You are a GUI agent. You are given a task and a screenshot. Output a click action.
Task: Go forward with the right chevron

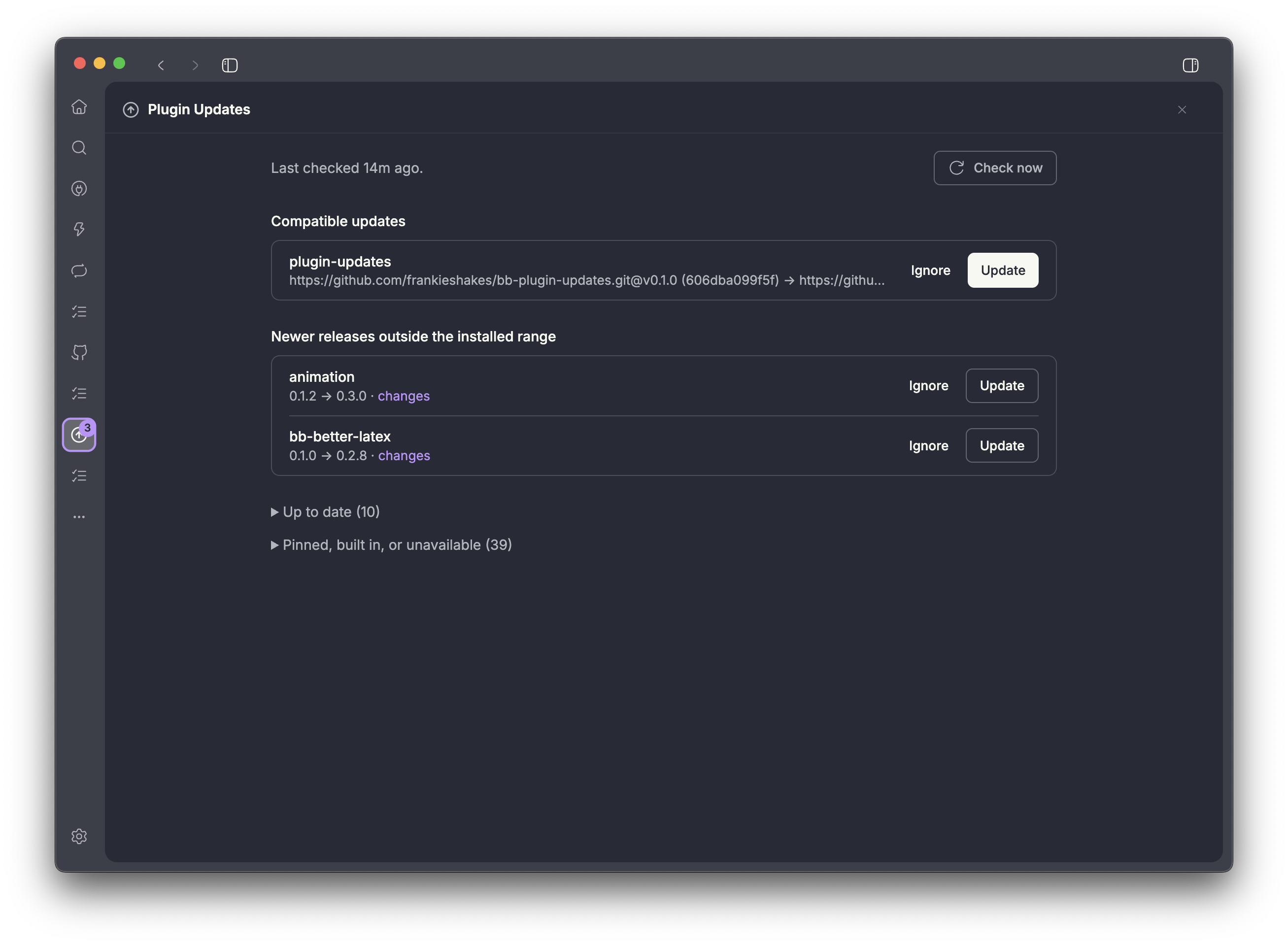coord(195,65)
